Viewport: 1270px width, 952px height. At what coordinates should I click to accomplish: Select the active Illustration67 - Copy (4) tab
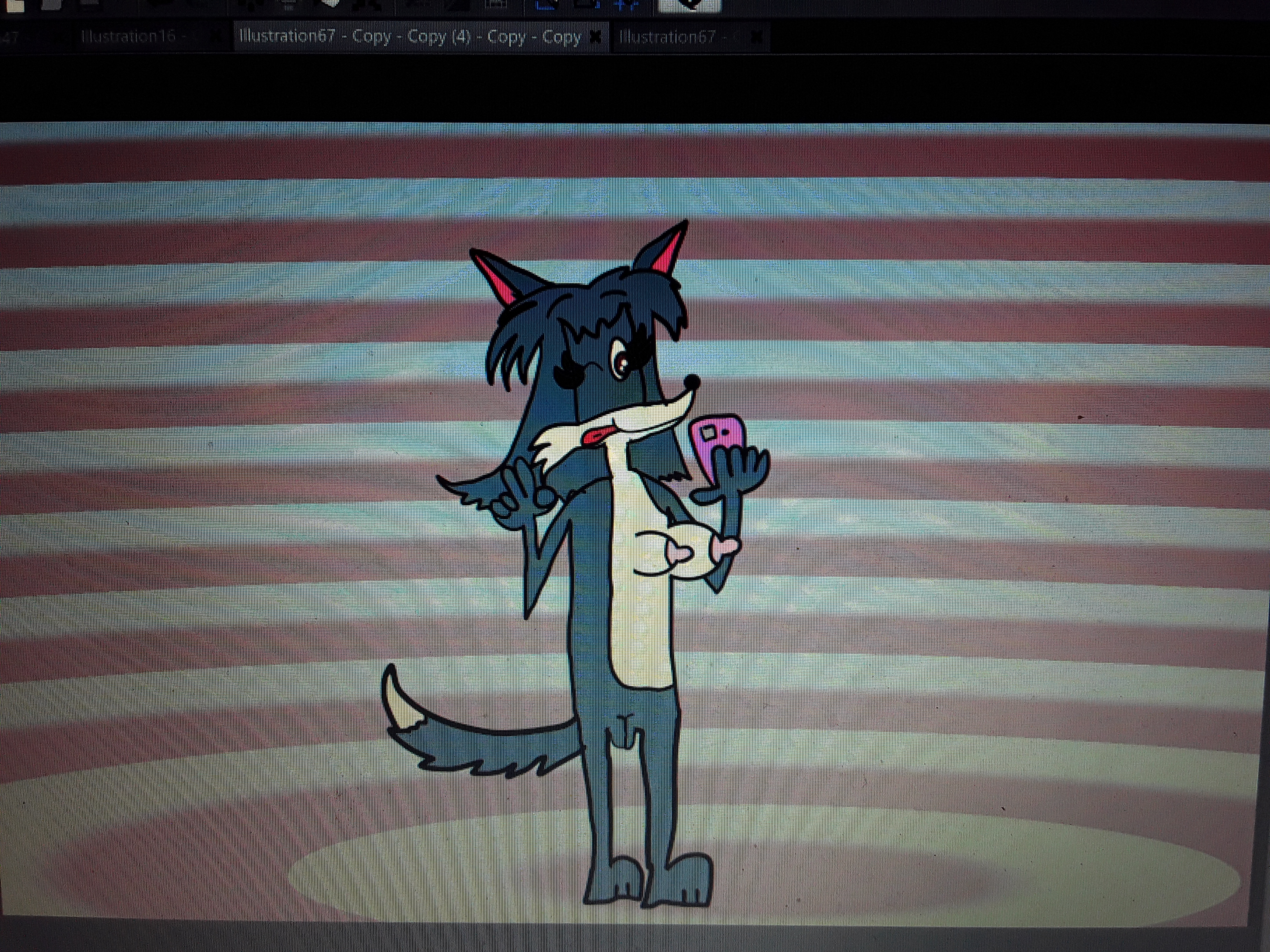click(x=410, y=37)
